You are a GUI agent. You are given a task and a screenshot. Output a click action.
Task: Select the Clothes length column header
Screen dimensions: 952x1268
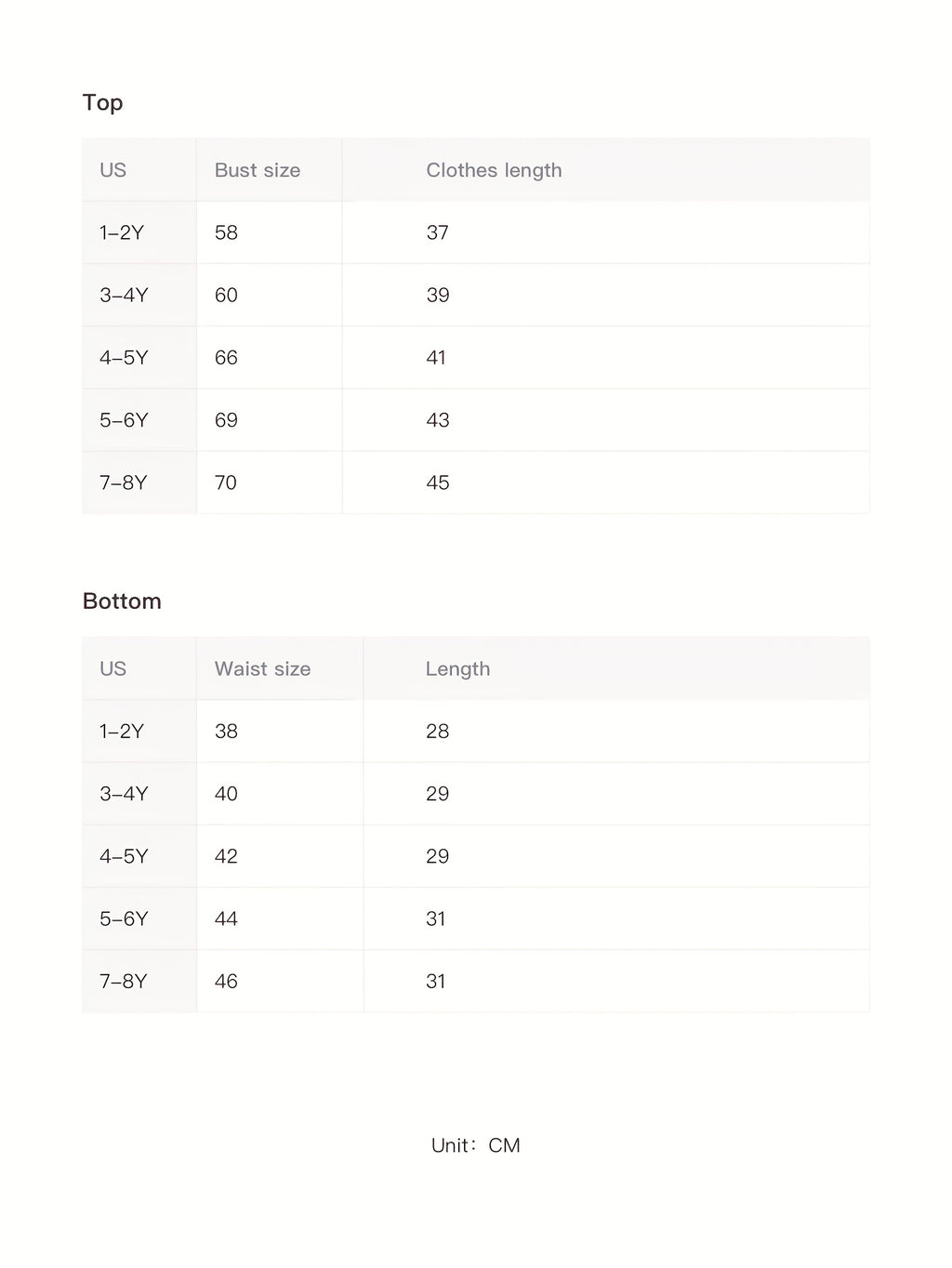[x=494, y=170]
